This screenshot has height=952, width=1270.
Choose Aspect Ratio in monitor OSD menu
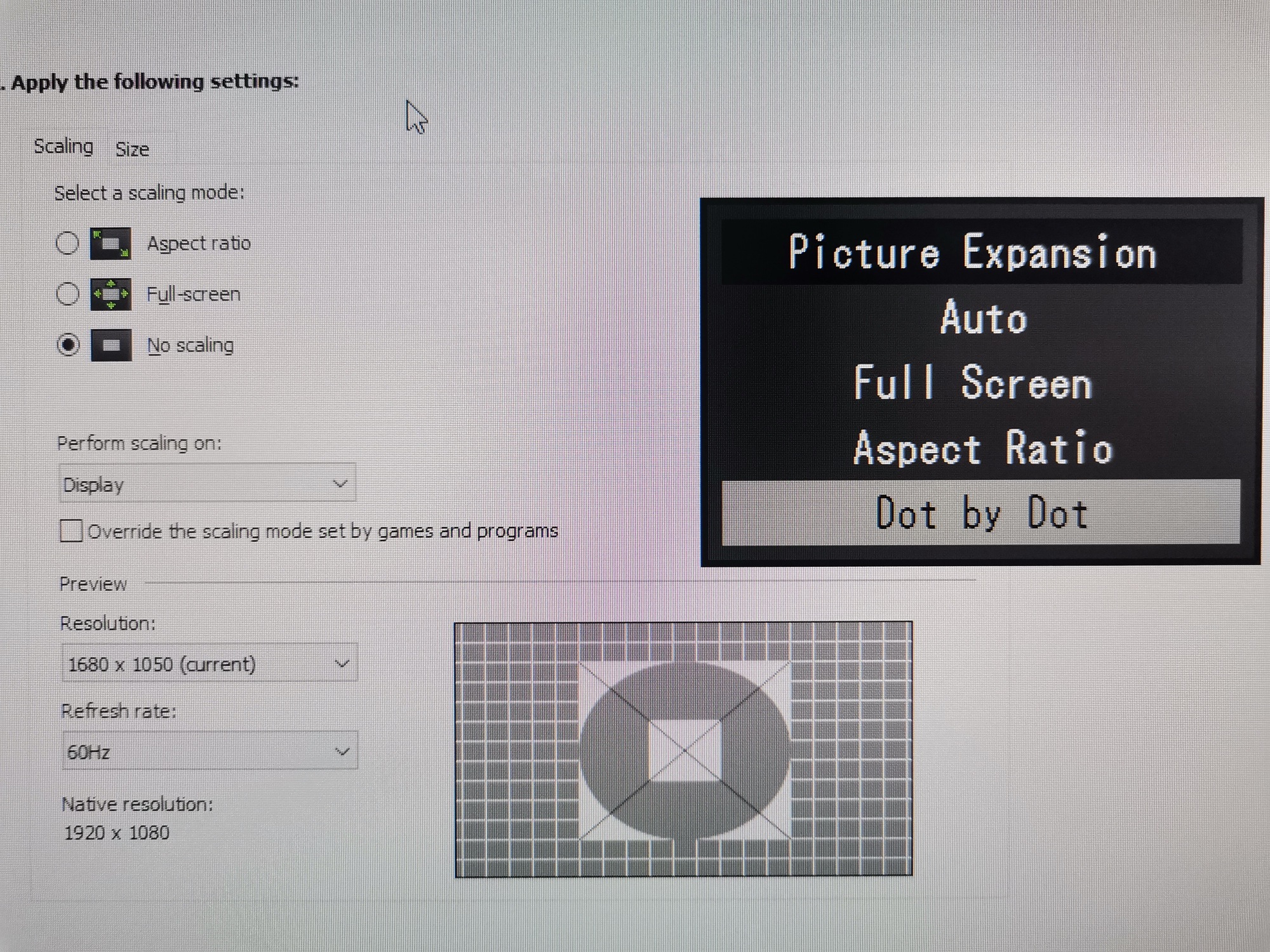(x=982, y=448)
